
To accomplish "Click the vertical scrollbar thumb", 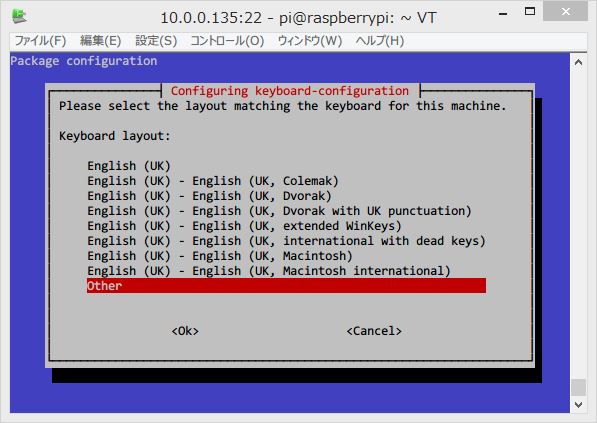I will coord(578,388).
